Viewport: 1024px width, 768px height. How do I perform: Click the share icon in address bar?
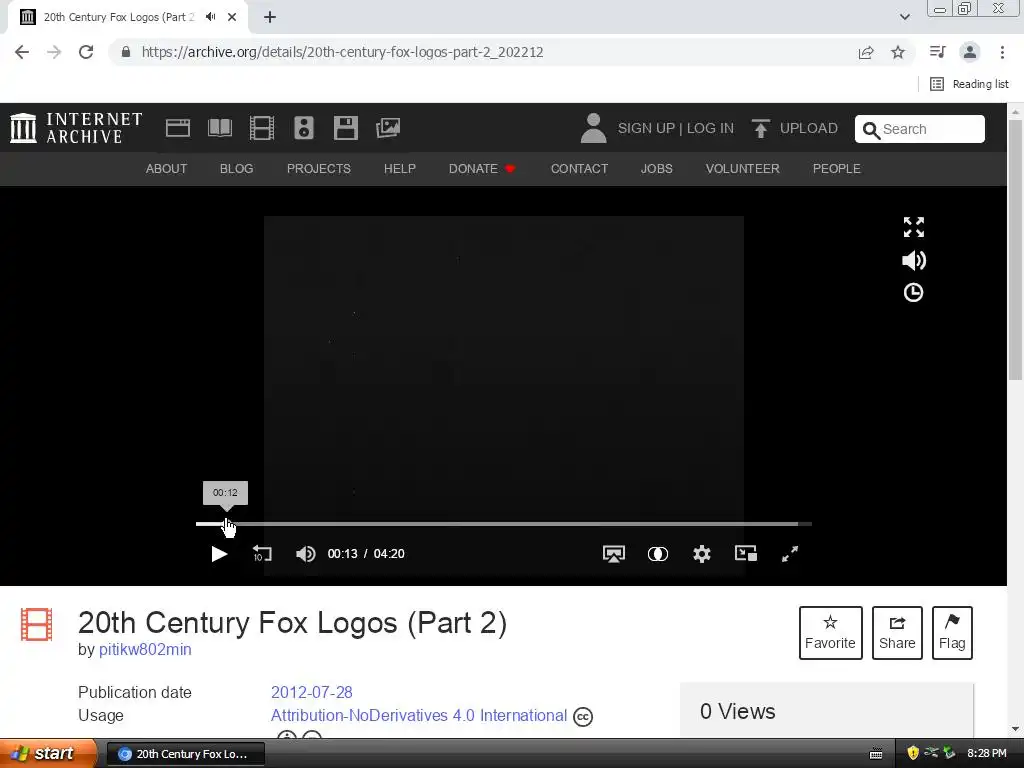pyautogui.click(x=866, y=52)
